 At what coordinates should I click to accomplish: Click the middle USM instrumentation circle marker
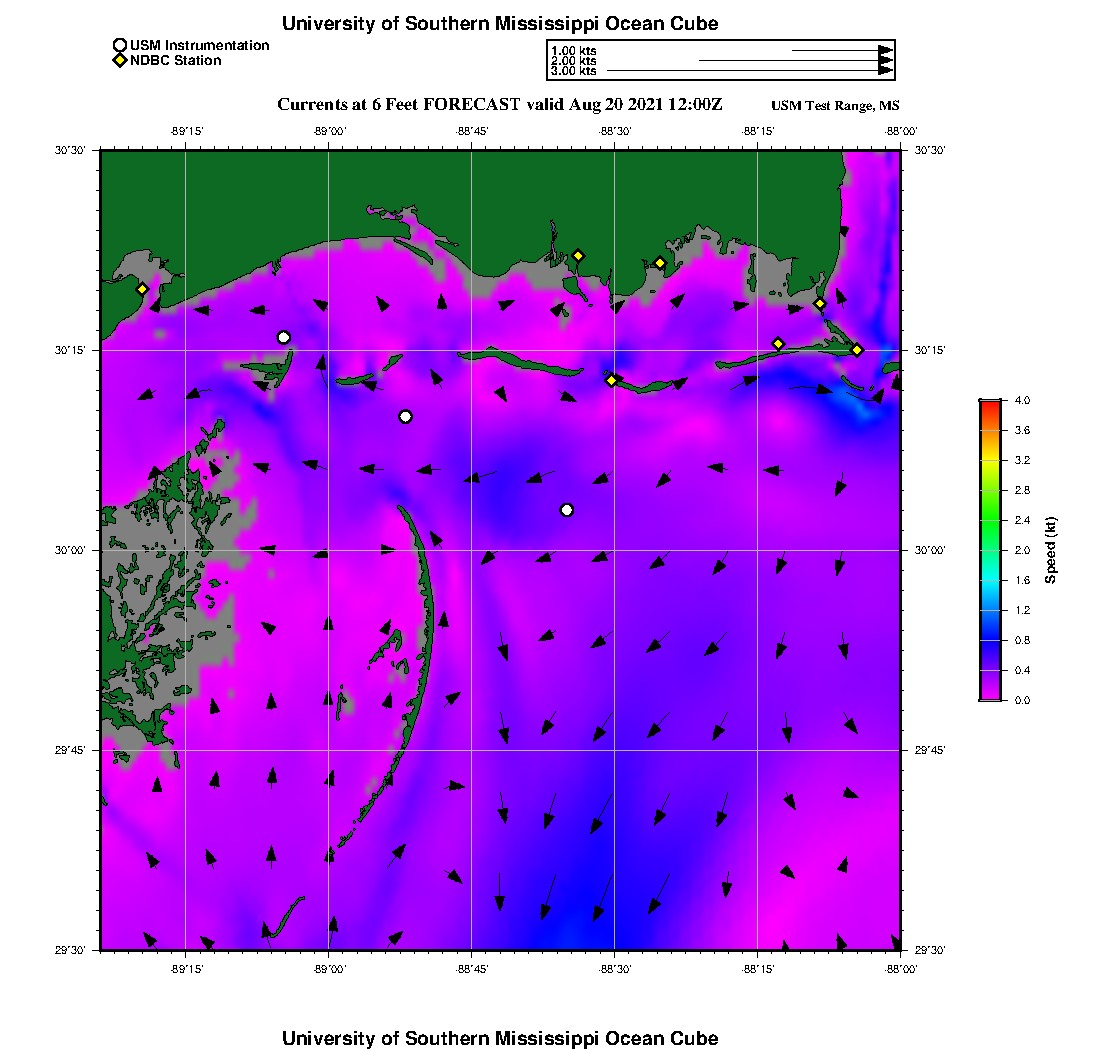(405, 417)
